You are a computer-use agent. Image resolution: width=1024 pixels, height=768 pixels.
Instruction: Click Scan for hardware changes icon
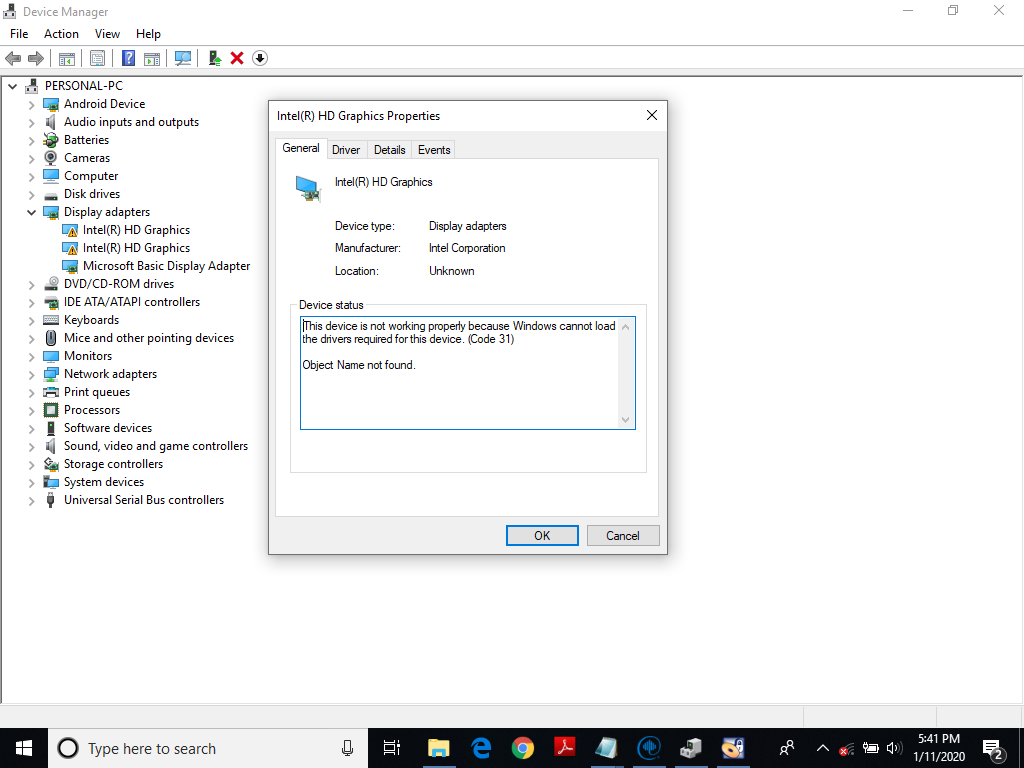(x=183, y=59)
